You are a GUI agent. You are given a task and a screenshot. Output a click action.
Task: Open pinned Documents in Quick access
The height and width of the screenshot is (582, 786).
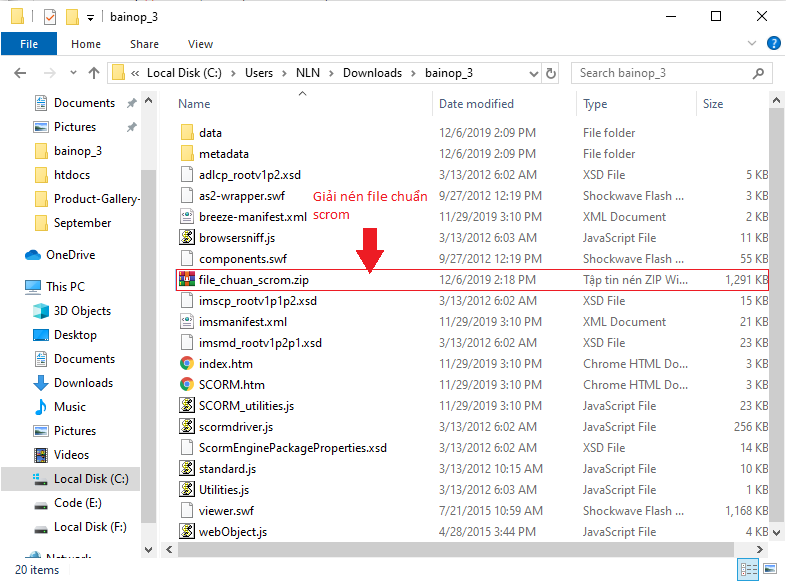click(x=84, y=103)
